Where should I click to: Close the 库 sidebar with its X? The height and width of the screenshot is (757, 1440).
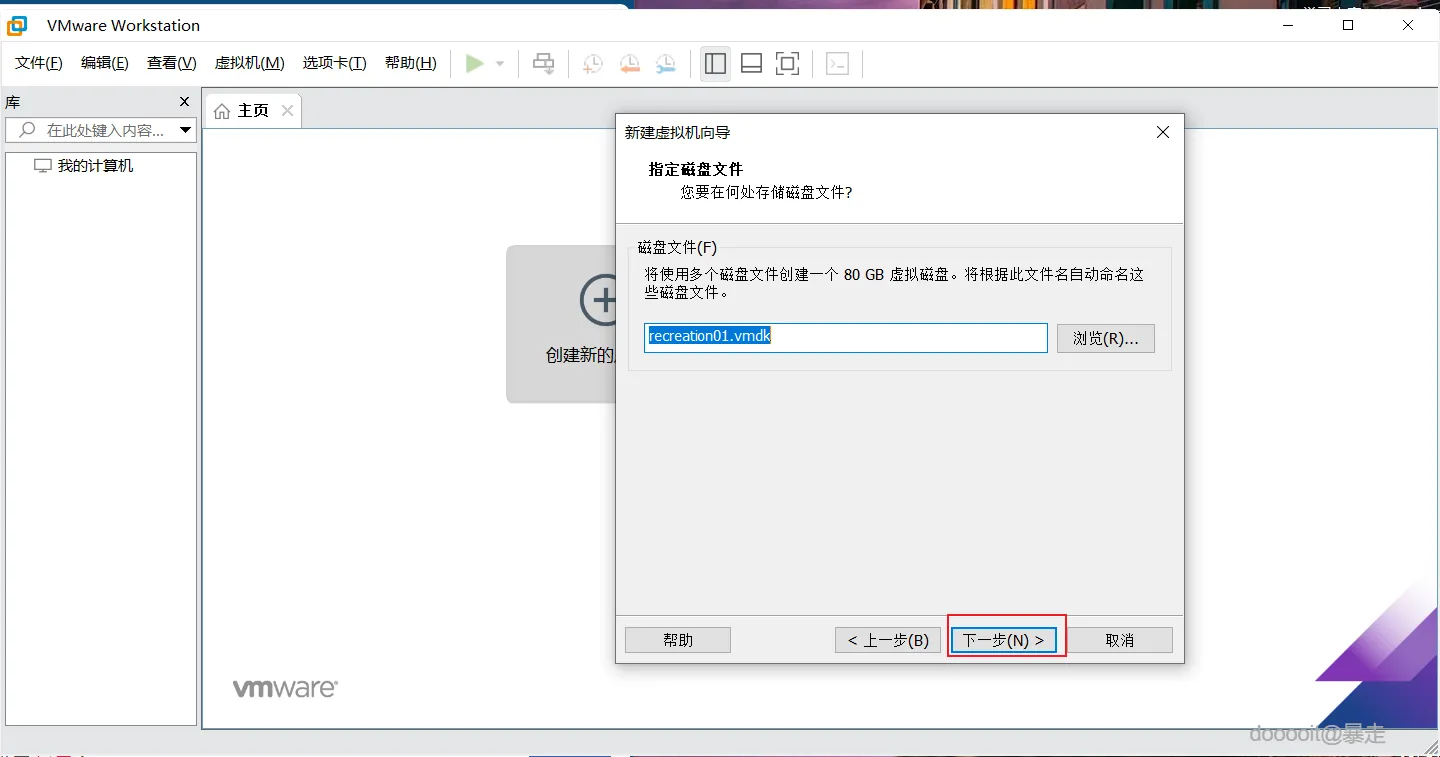pos(184,101)
